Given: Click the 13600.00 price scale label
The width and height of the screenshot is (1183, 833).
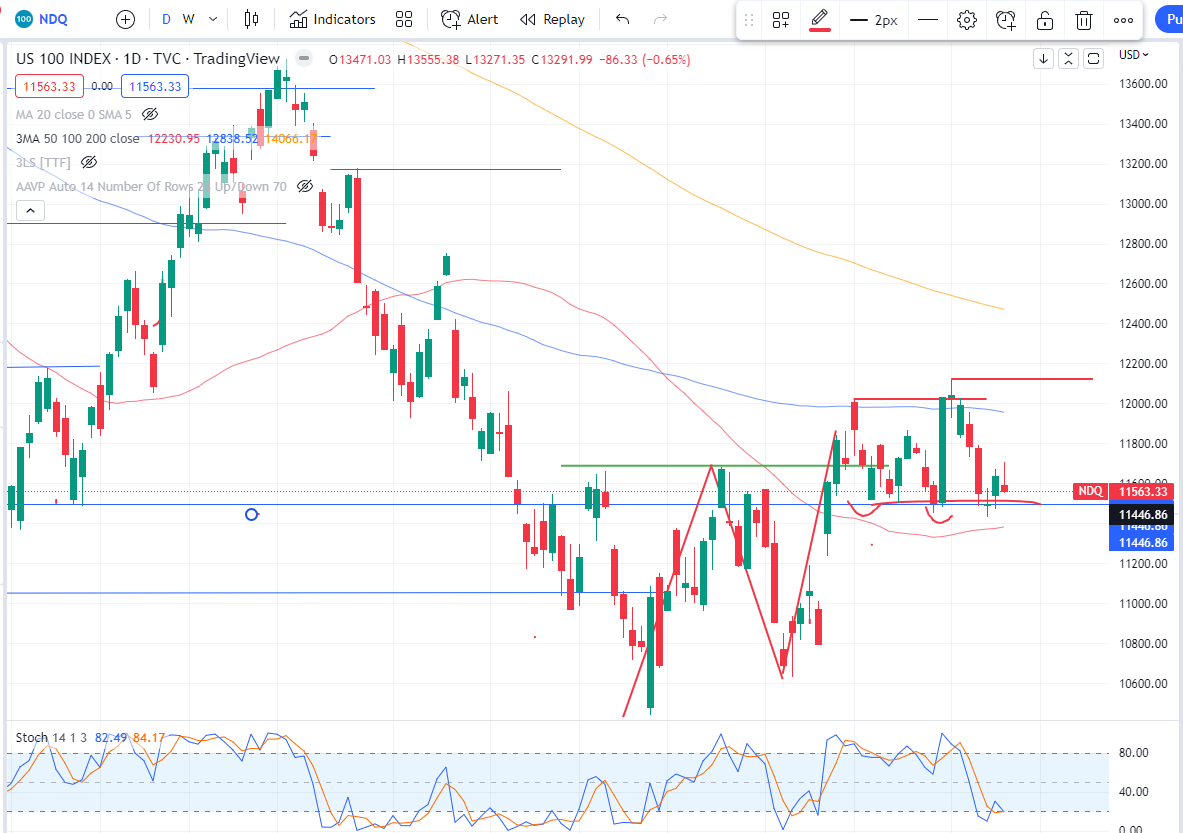Looking at the screenshot, I should (1143, 84).
